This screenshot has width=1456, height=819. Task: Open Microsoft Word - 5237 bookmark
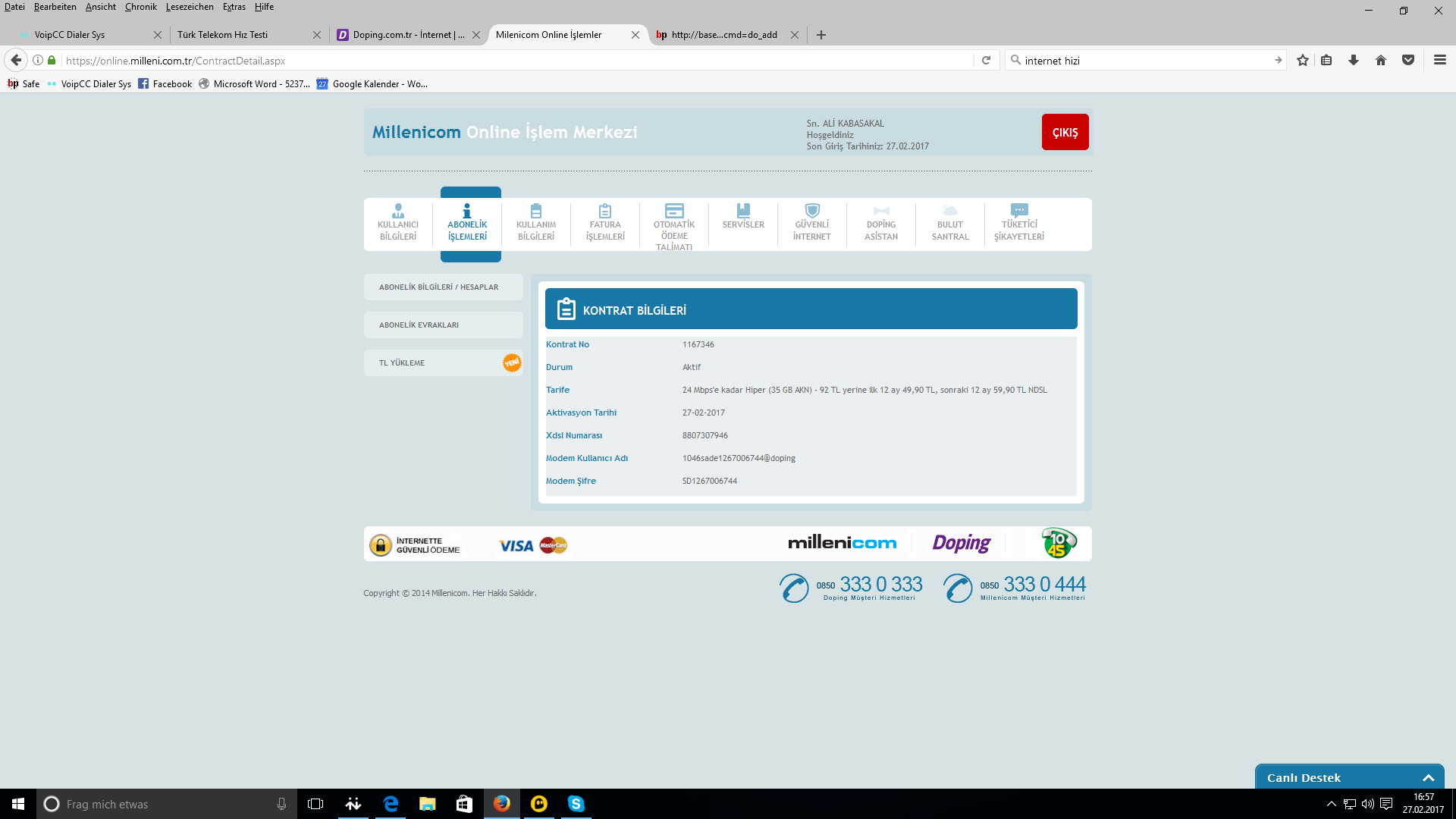(254, 84)
